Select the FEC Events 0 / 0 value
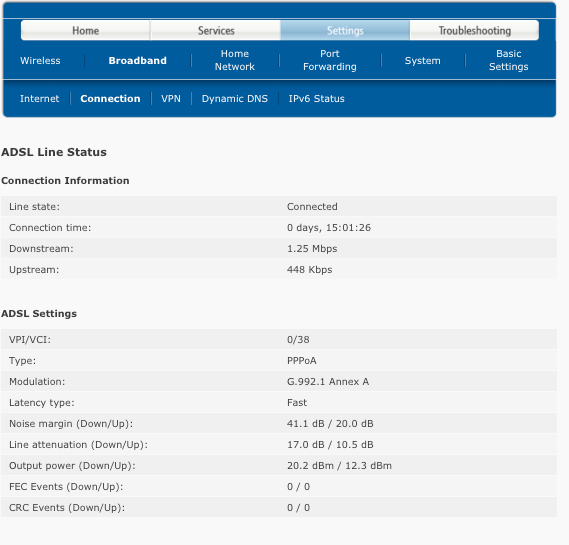569x545 pixels. [298, 487]
